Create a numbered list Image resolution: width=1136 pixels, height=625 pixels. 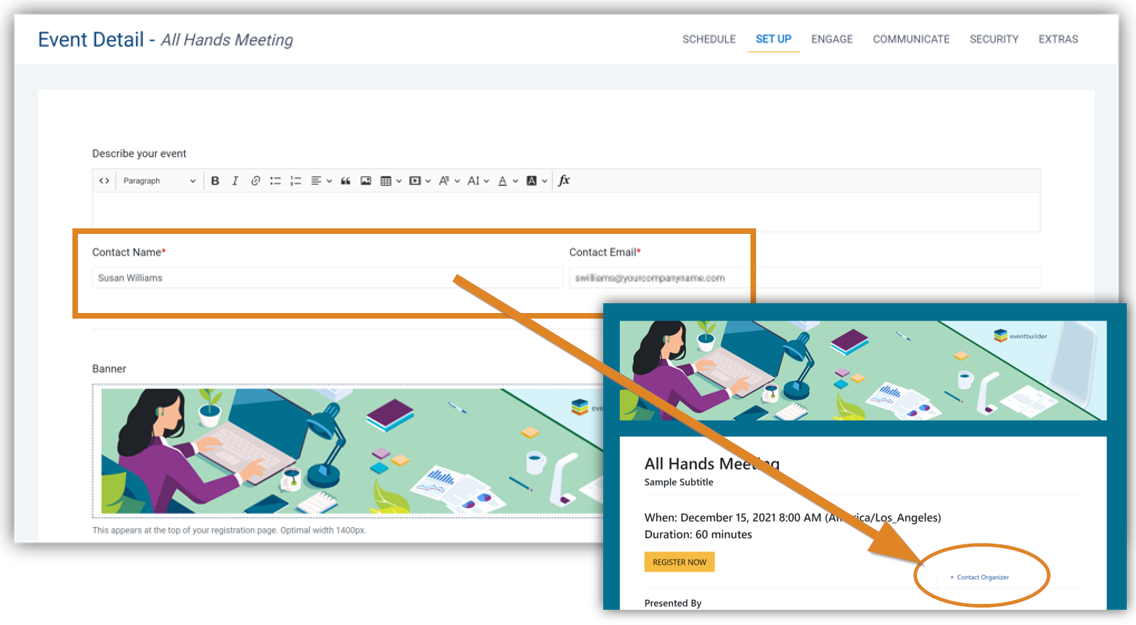(x=295, y=181)
